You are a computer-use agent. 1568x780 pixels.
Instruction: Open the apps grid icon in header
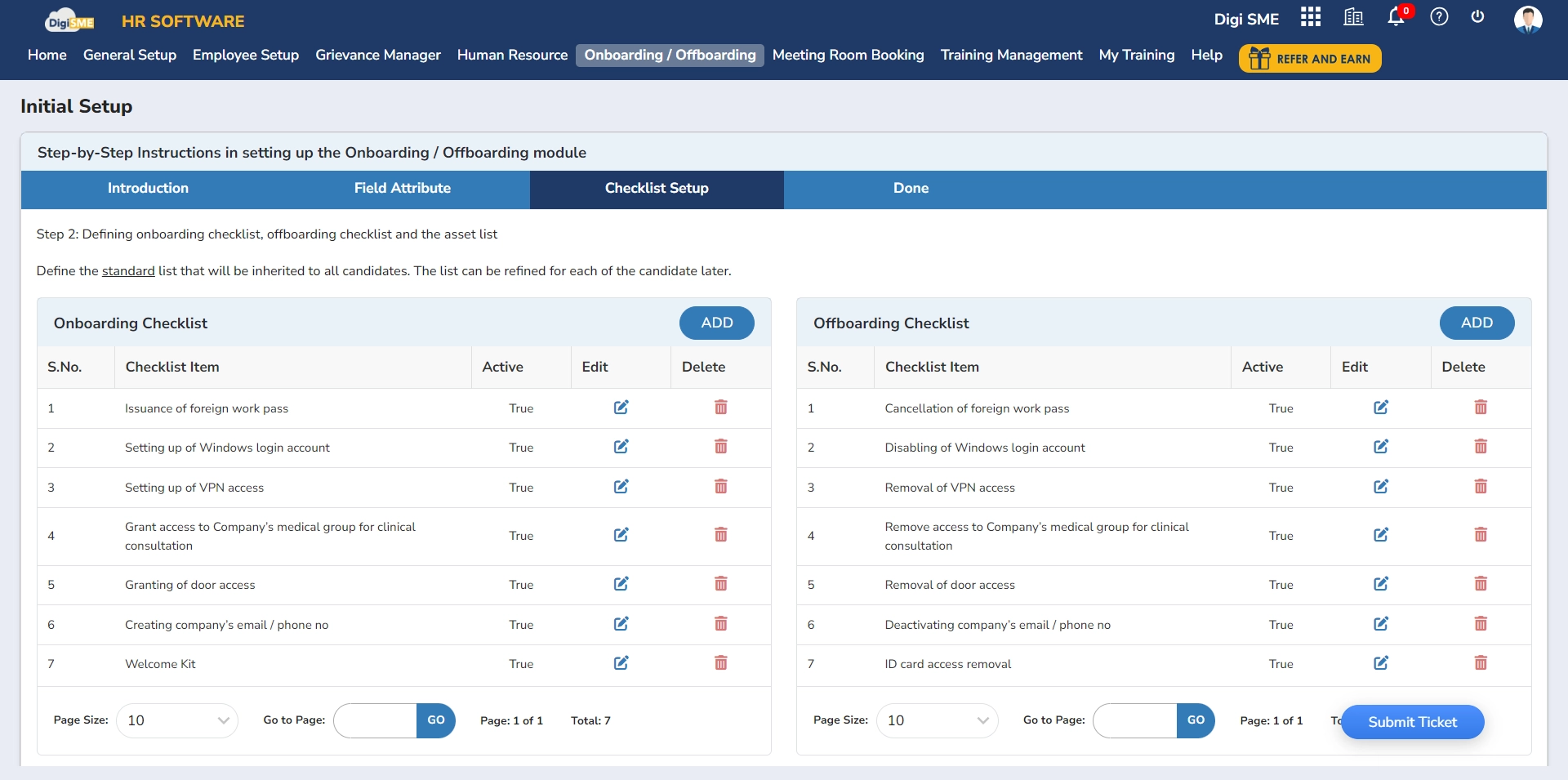pos(1310,17)
